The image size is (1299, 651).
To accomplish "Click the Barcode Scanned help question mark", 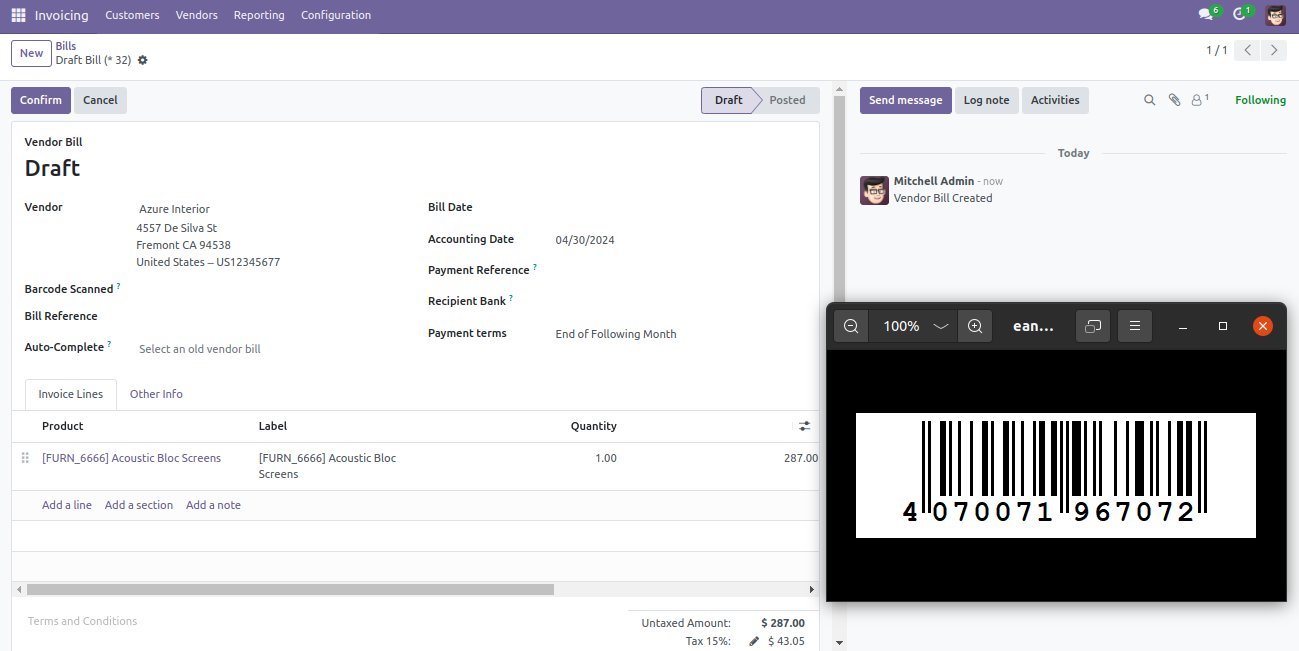I will coord(118,286).
